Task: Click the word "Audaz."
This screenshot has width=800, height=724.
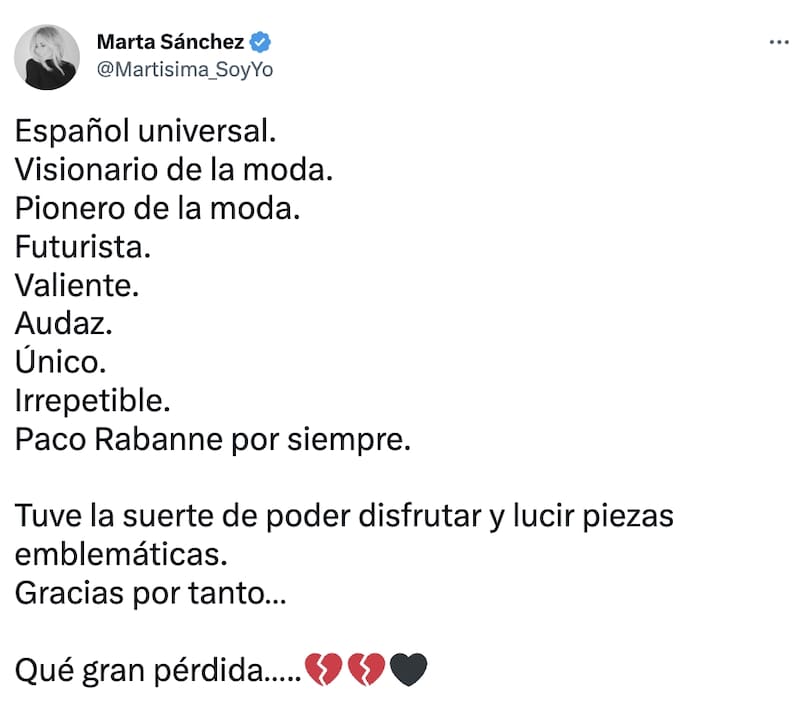Action: (63, 324)
